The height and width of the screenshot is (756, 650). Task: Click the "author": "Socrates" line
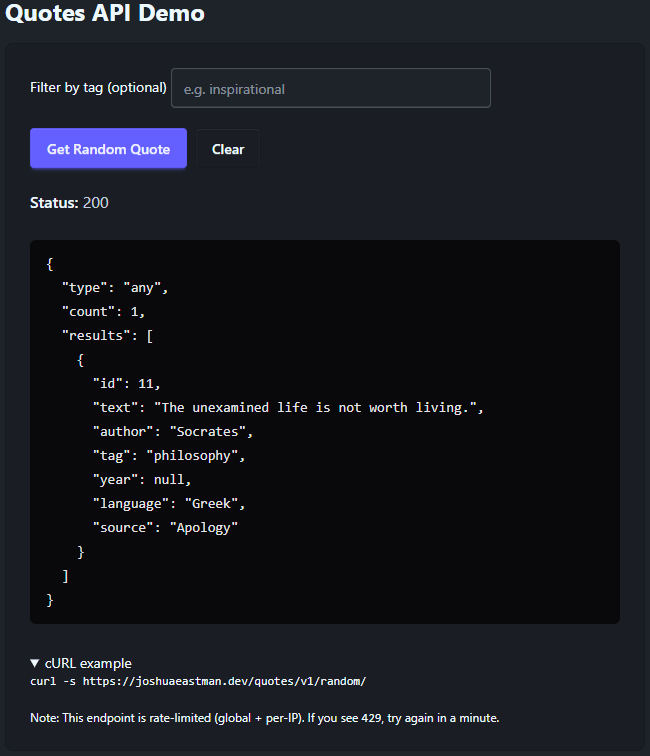click(173, 432)
